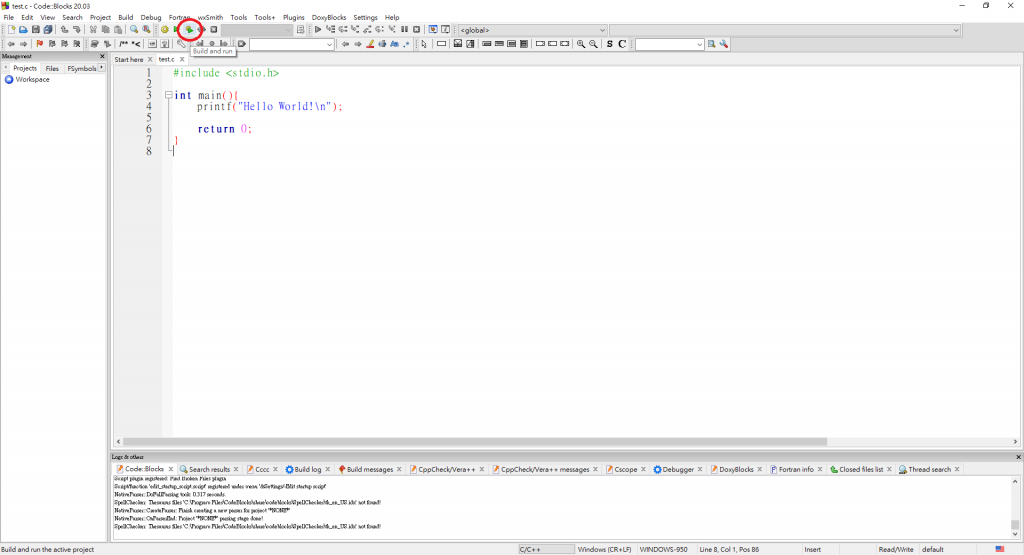Viewport: 1024px width, 555px height.
Task: Switch to the Debugger log tab
Action: click(x=678, y=469)
